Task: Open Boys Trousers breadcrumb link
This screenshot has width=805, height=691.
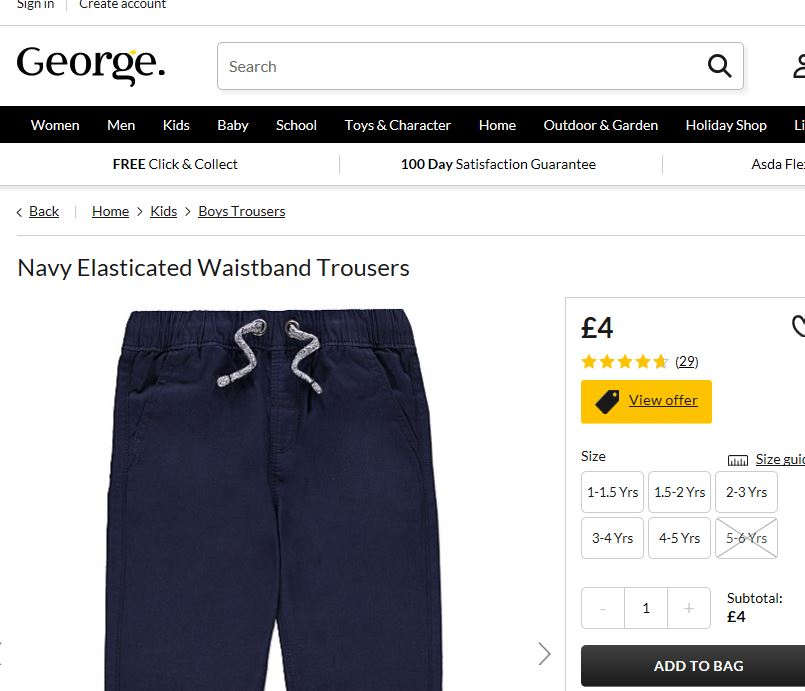Action: pos(242,212)
